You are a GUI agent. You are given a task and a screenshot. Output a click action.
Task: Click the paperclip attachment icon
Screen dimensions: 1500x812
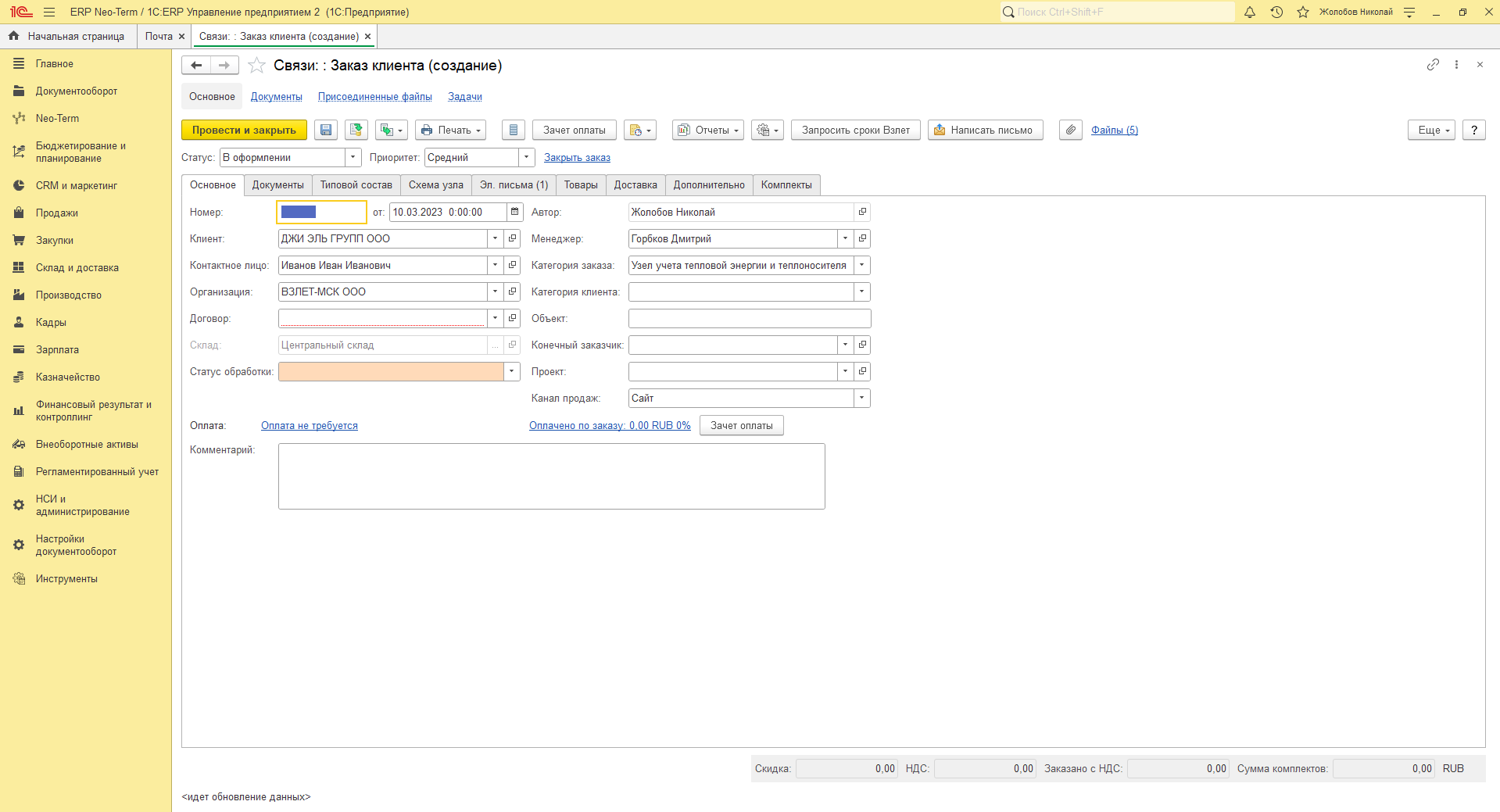pos(1071,131)
